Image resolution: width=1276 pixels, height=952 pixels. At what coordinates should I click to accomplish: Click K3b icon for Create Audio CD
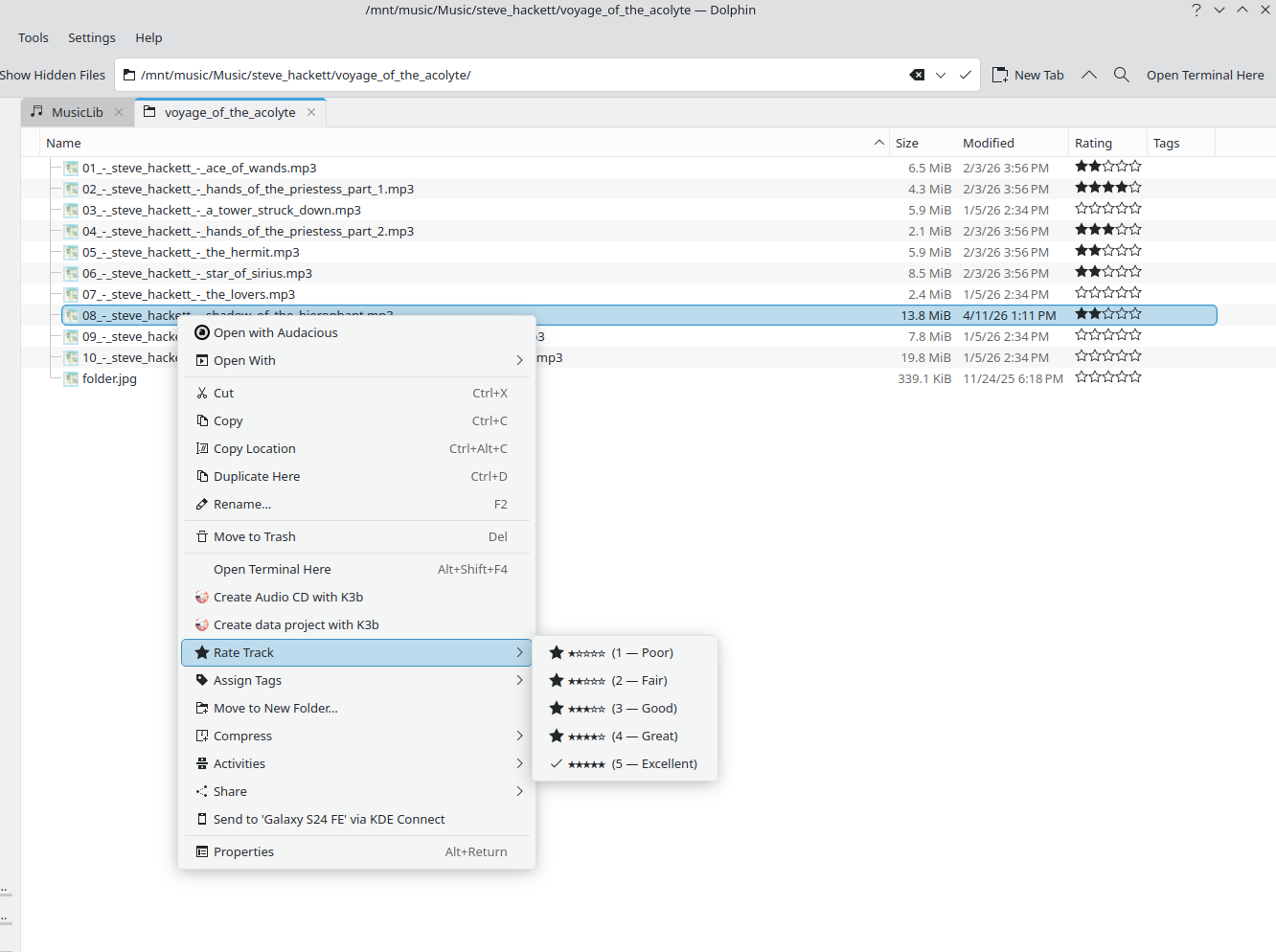click(x=202, y=597)
